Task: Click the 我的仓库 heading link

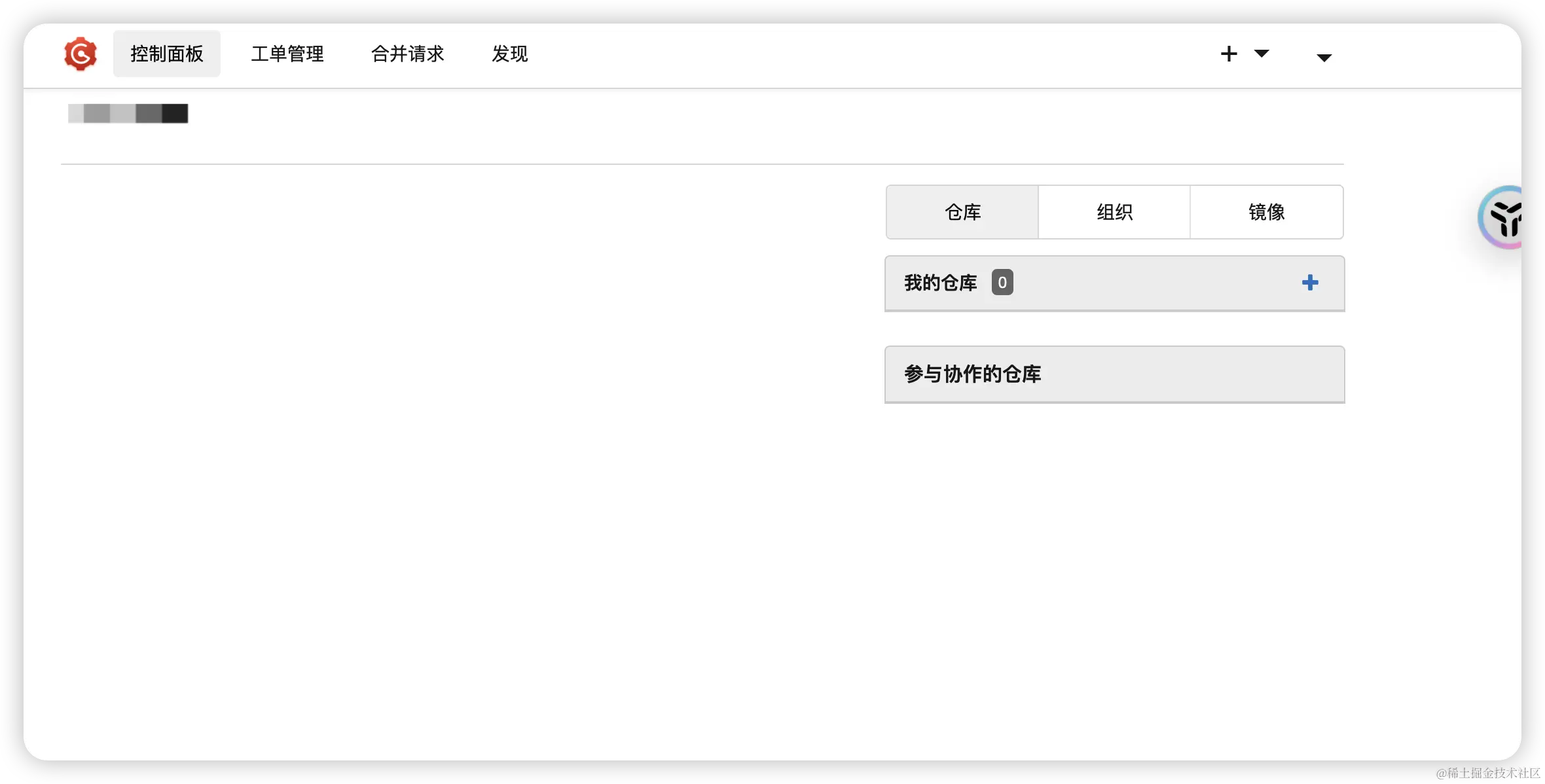Action: (939, 282)
